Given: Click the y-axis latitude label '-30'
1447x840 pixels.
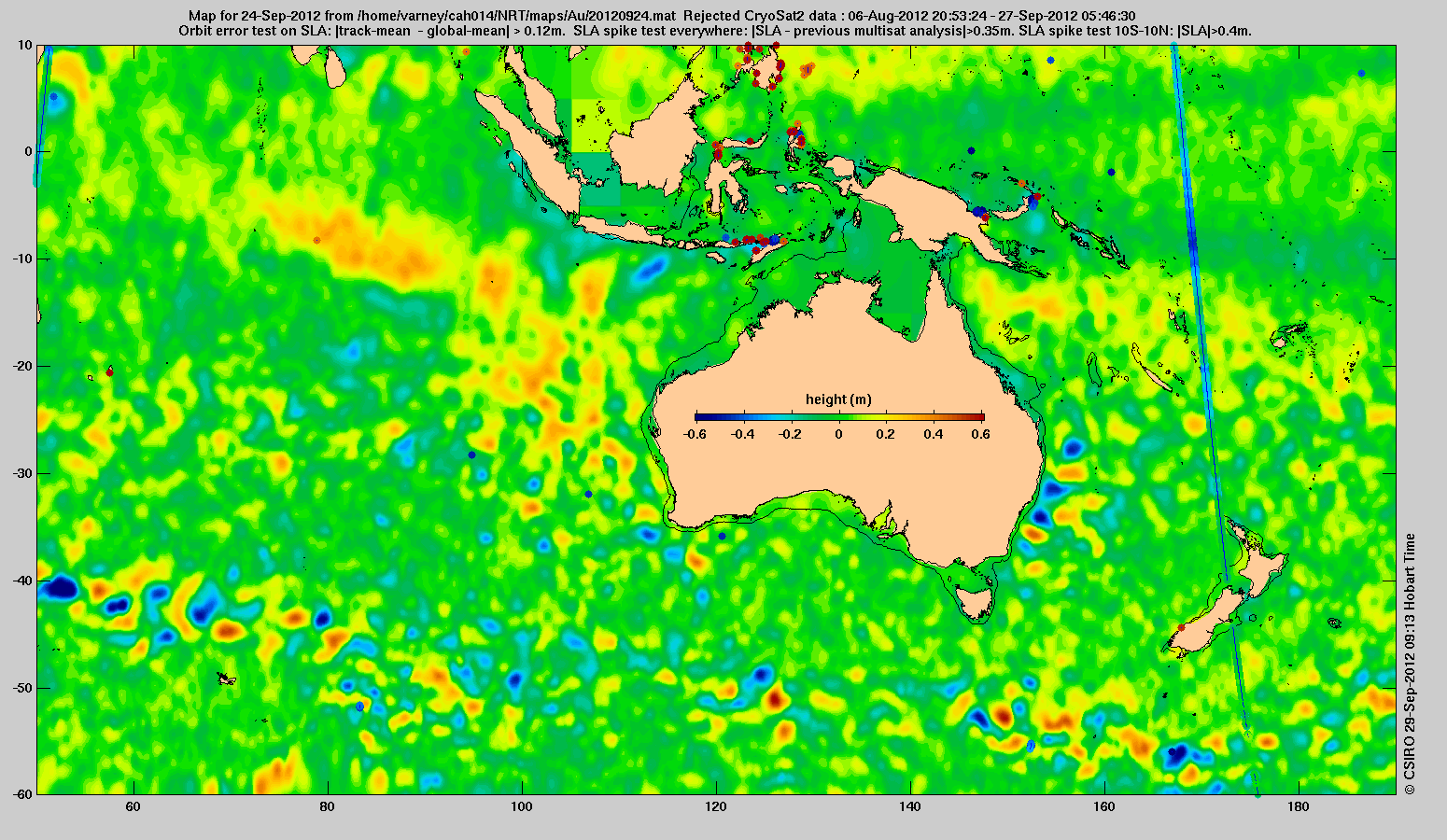Looking at the screenshot, I should tap(21, 473).
